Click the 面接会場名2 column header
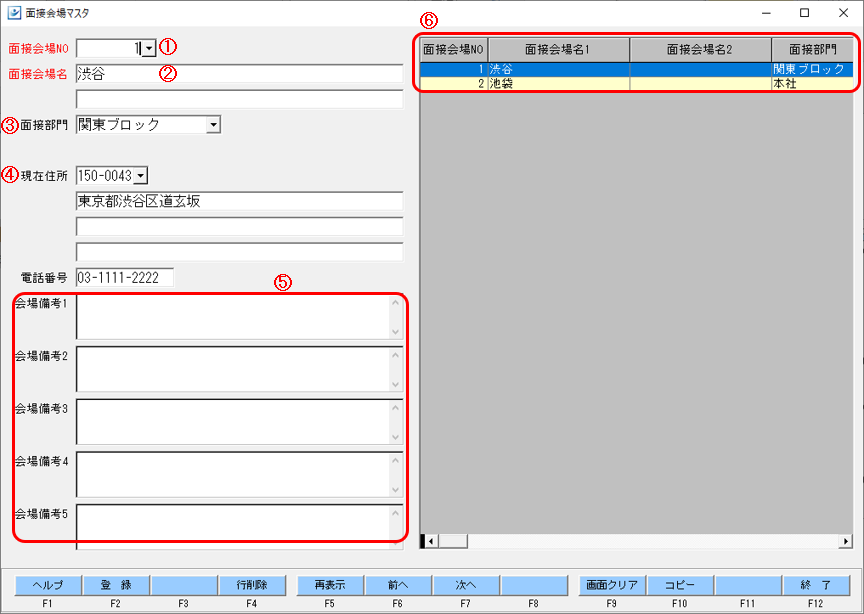 click(700, 50)
